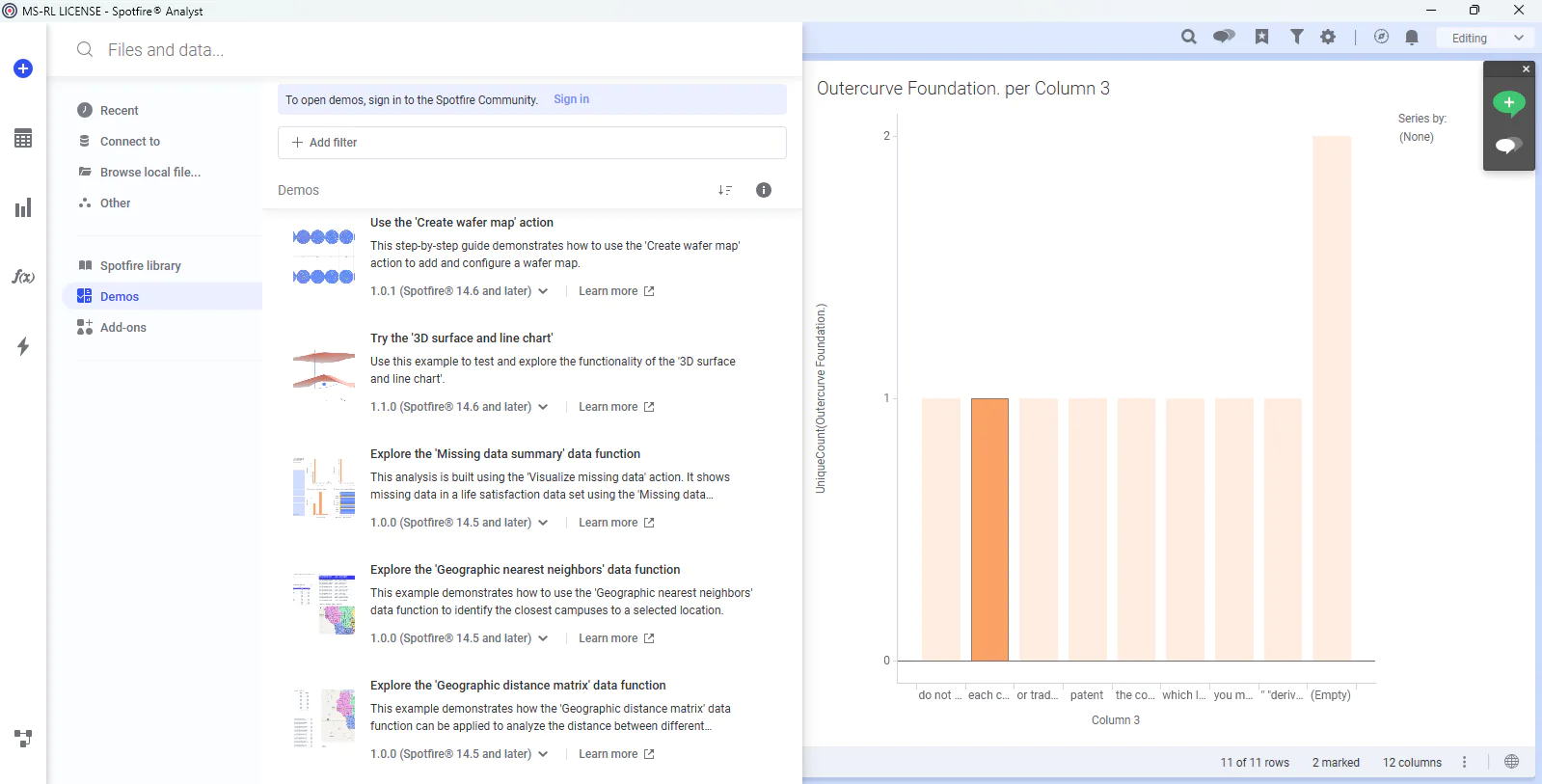Select Other in the navigation list
The image size is (1542, 784).
[116, 203]
